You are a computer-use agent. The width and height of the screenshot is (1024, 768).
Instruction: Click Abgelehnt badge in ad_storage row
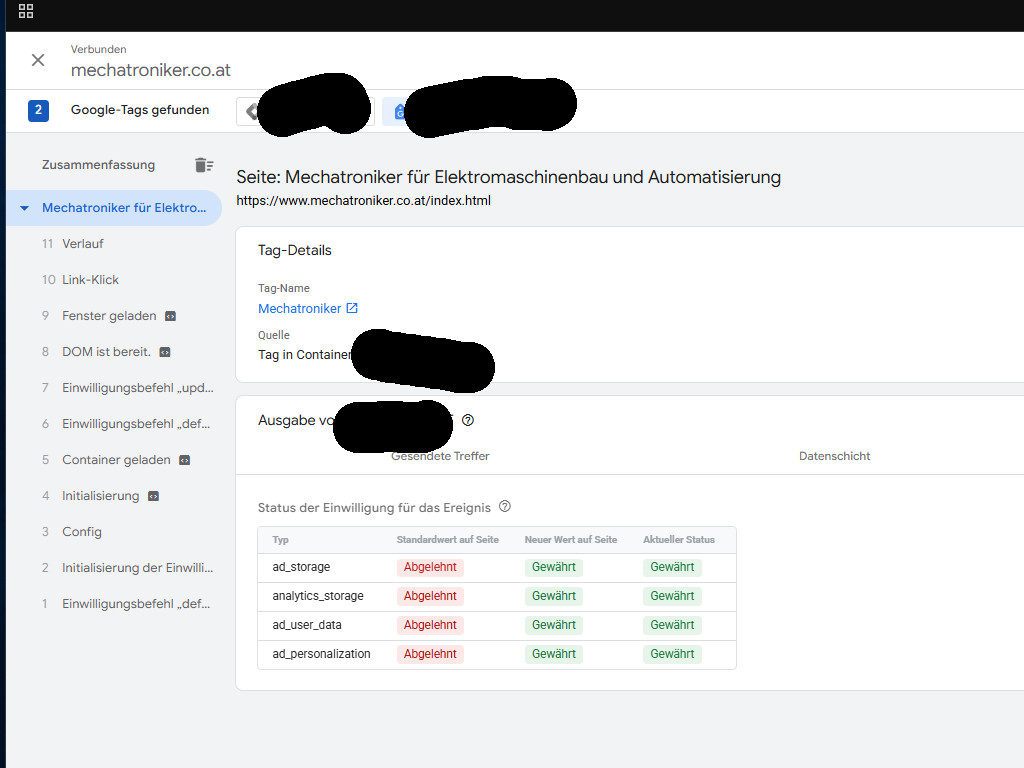point(430,567)
